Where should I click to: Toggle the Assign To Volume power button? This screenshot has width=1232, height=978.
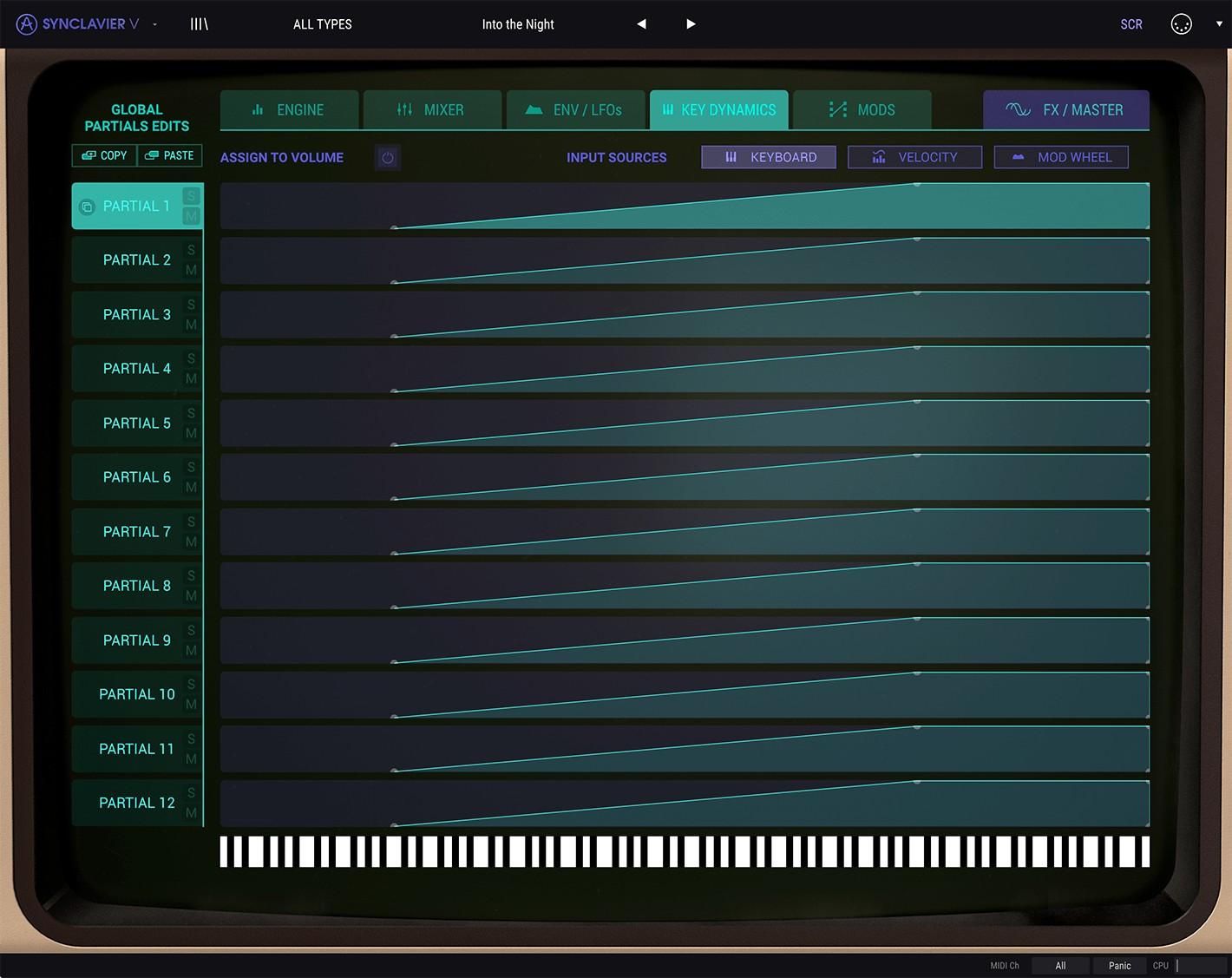point(388,157)
